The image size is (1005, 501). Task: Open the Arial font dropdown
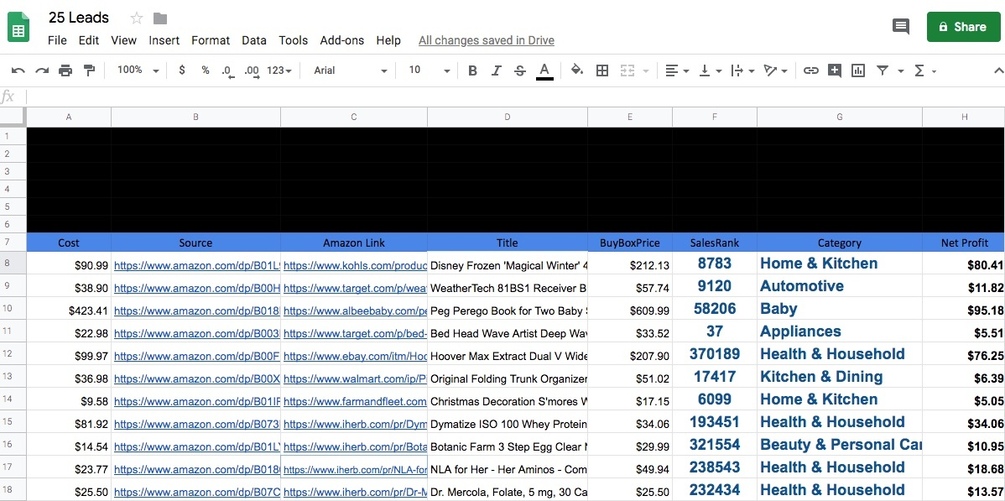pos(350,70)
